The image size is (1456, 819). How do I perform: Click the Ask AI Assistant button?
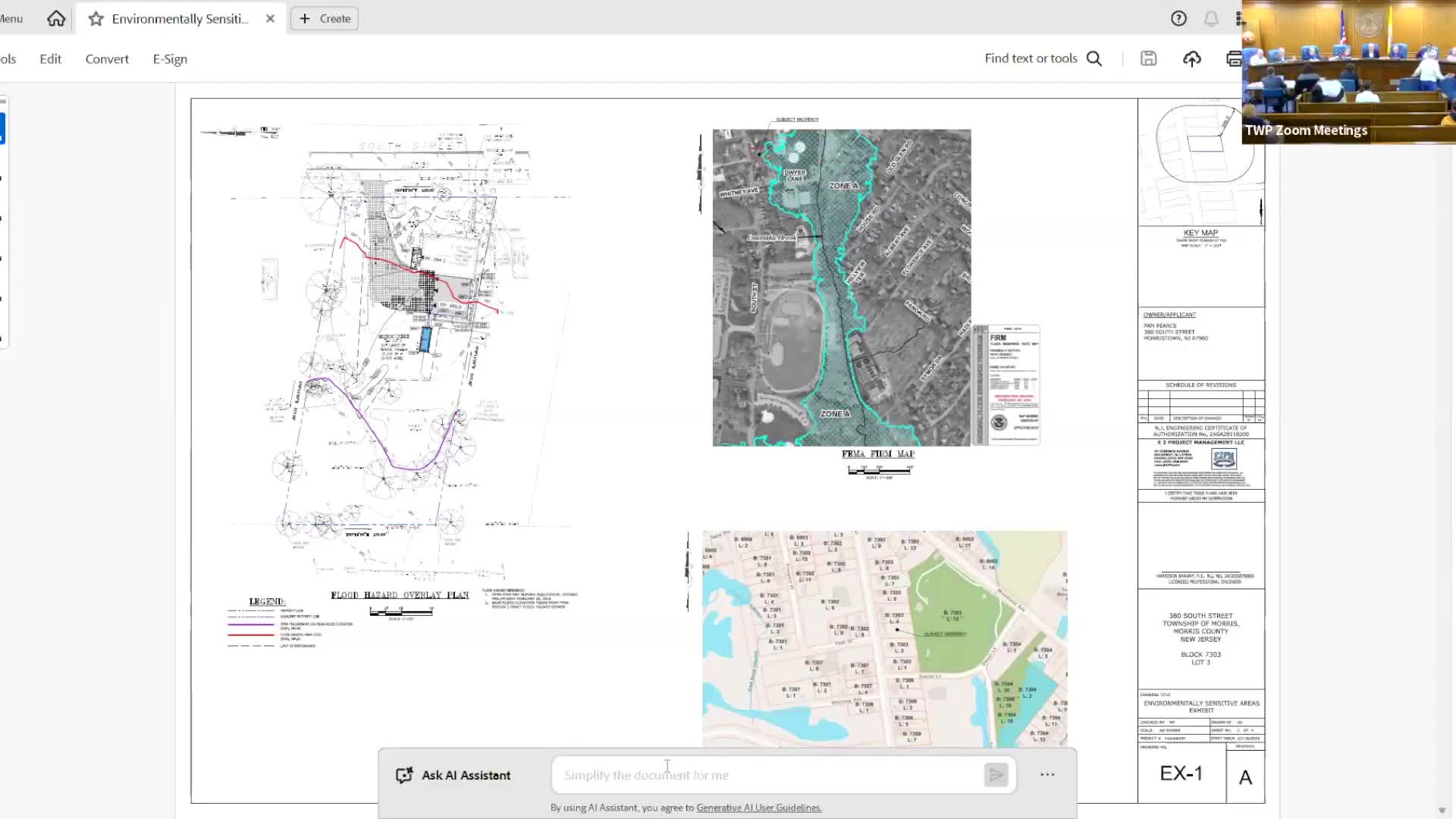(x=453, y=775)
